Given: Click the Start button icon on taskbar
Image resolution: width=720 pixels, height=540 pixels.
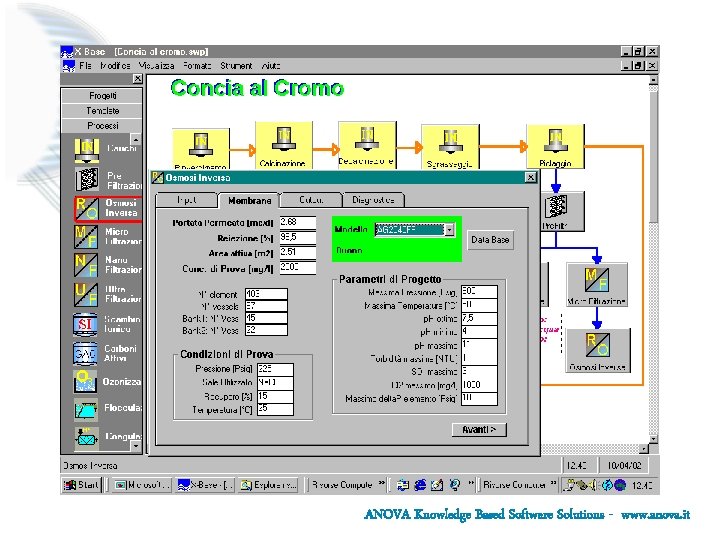Looking at the screenshot, I should click(x=81, y=485).
